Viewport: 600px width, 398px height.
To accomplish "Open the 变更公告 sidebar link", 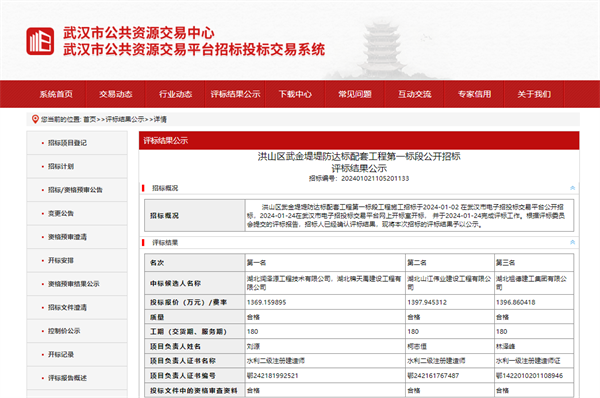I will (61, 213).
